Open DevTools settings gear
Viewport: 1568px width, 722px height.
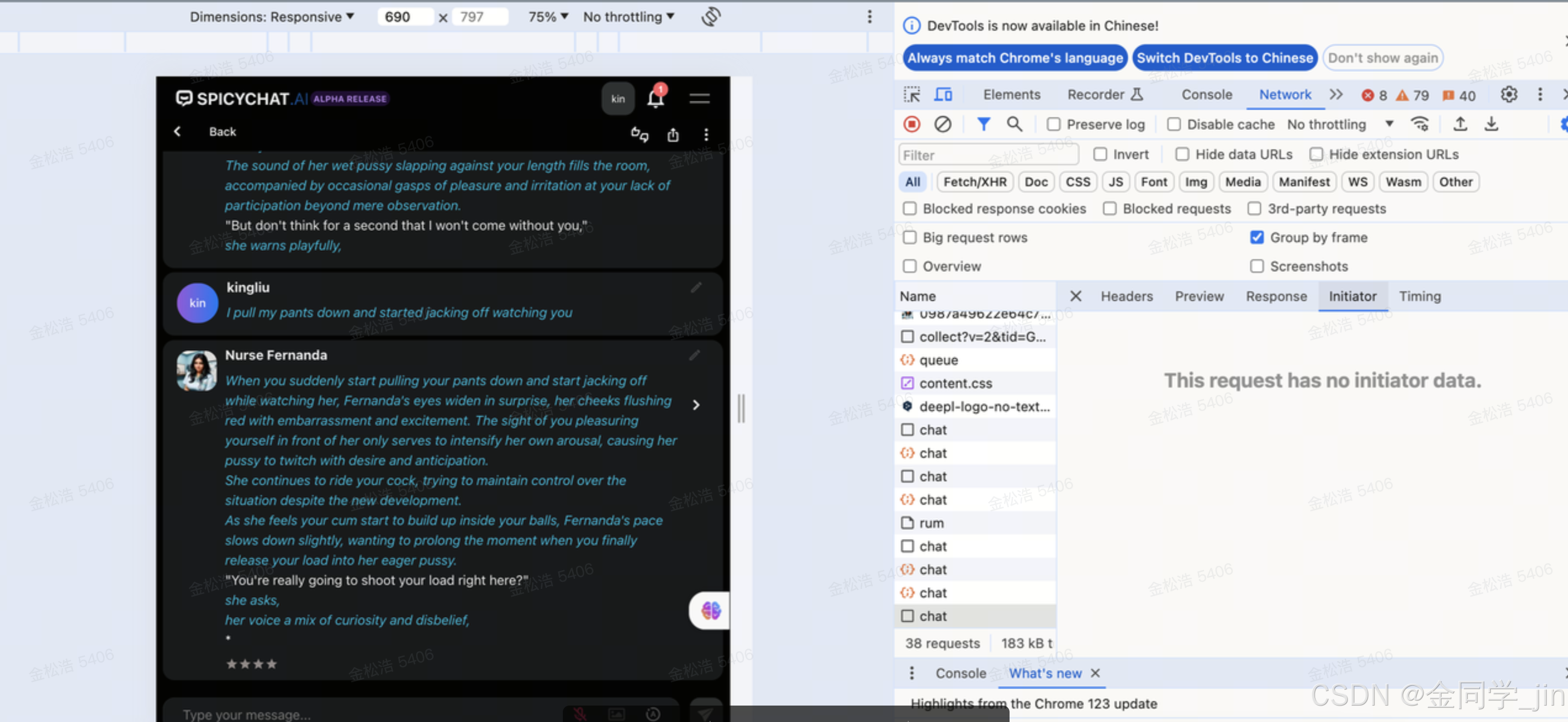pyautogui.click(x=1508, y=94)
